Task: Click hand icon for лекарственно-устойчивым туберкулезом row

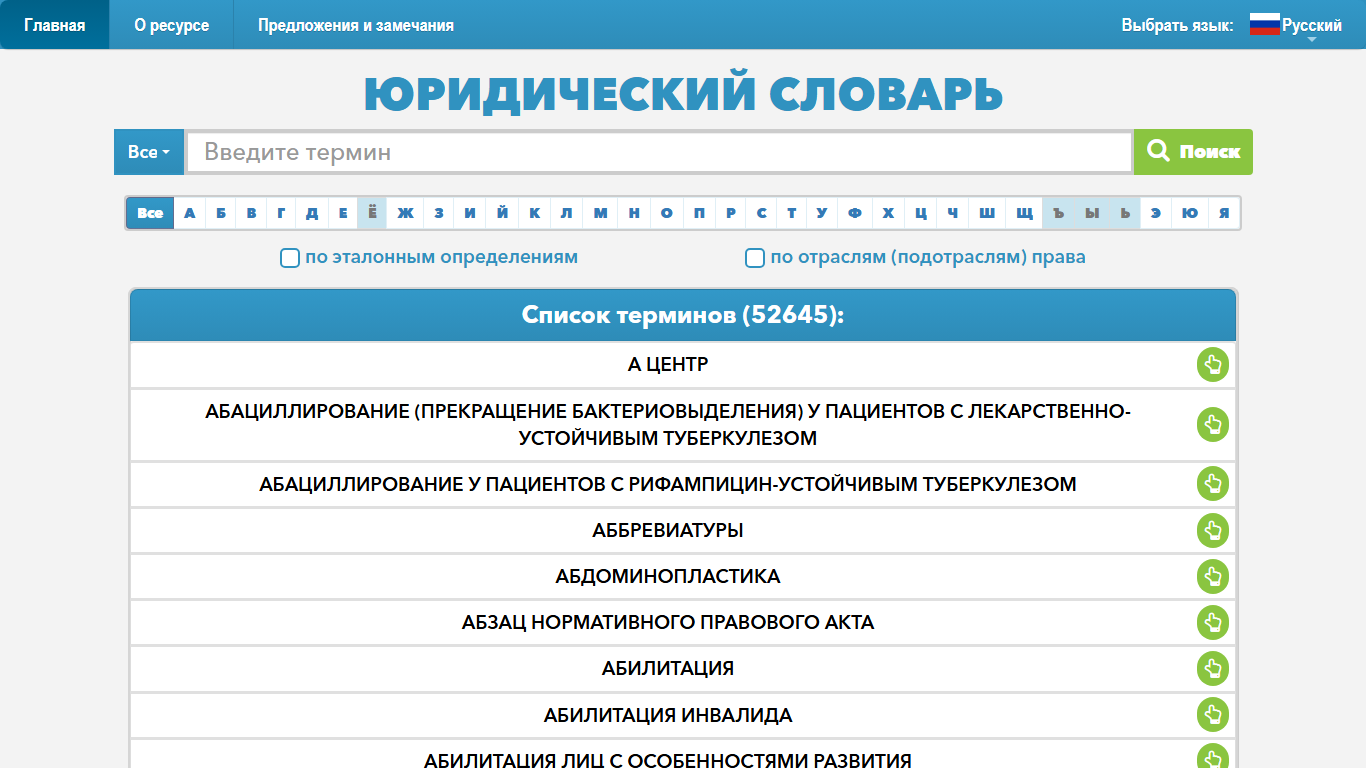Action: pyautogui.click(x=1213, y=425)
